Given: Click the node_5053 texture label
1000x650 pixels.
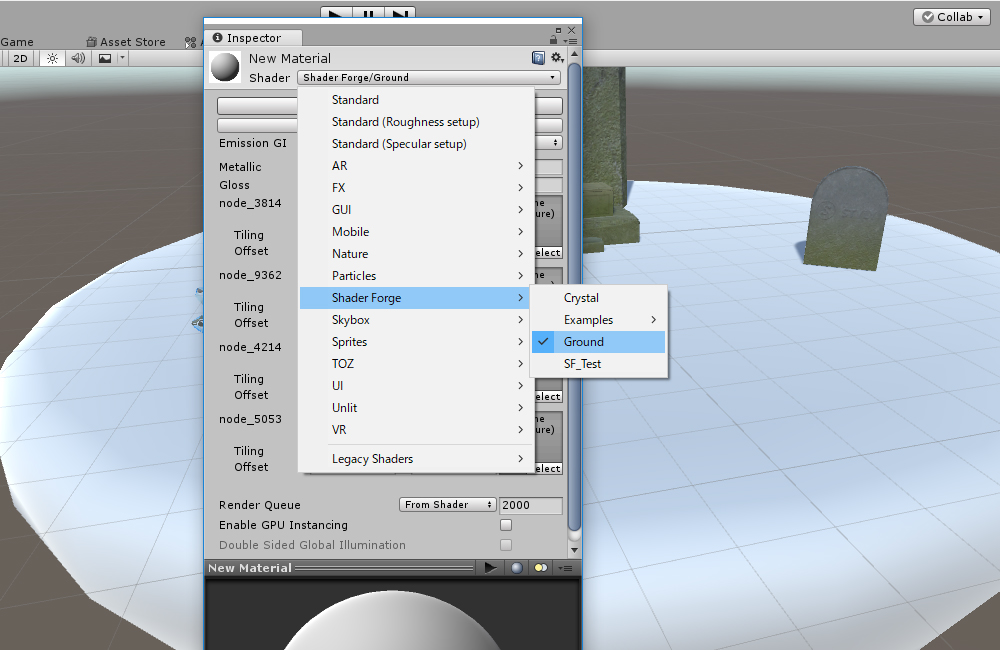Looking at the screenshot, I should click(250, 420).
